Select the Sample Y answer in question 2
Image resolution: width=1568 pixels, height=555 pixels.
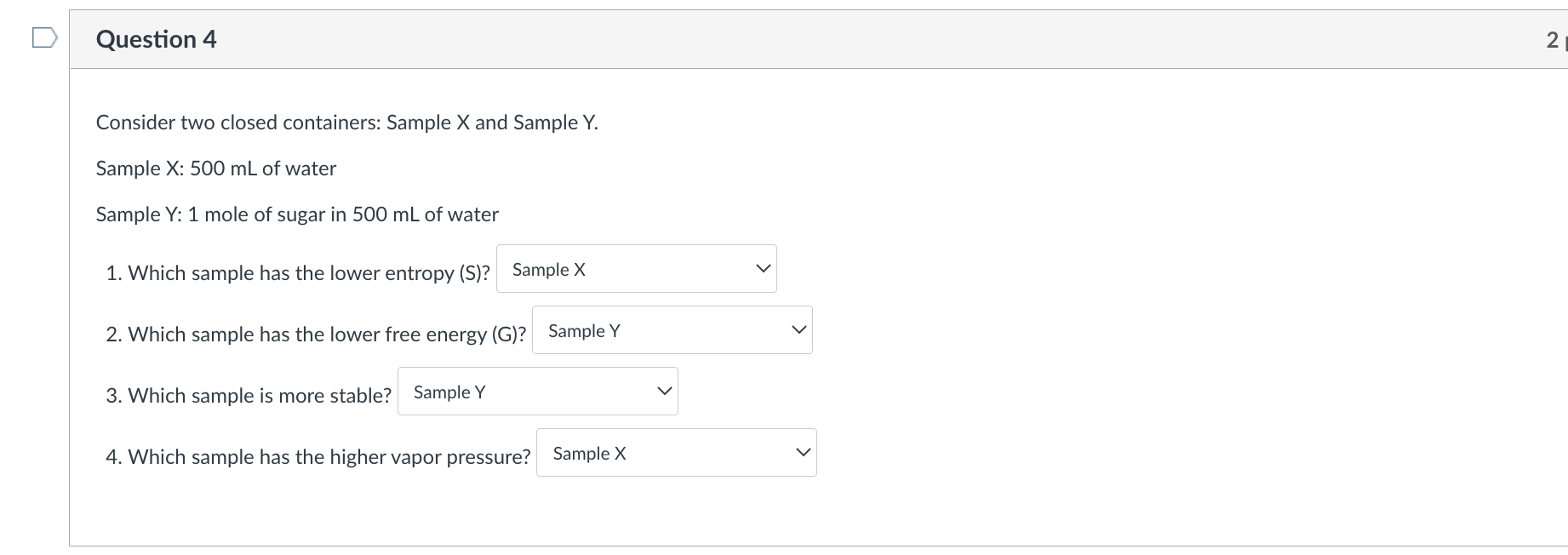pos(583,330)
